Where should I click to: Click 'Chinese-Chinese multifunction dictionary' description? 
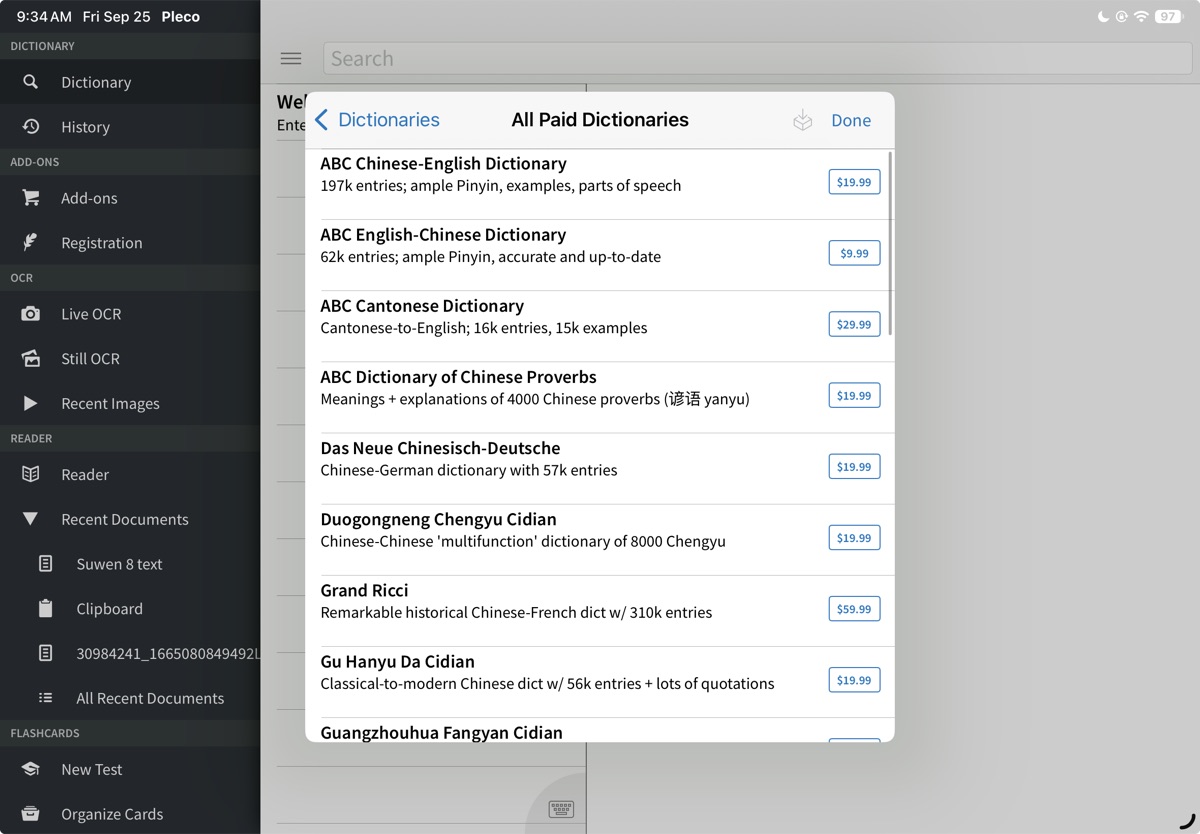click(523, 541)
